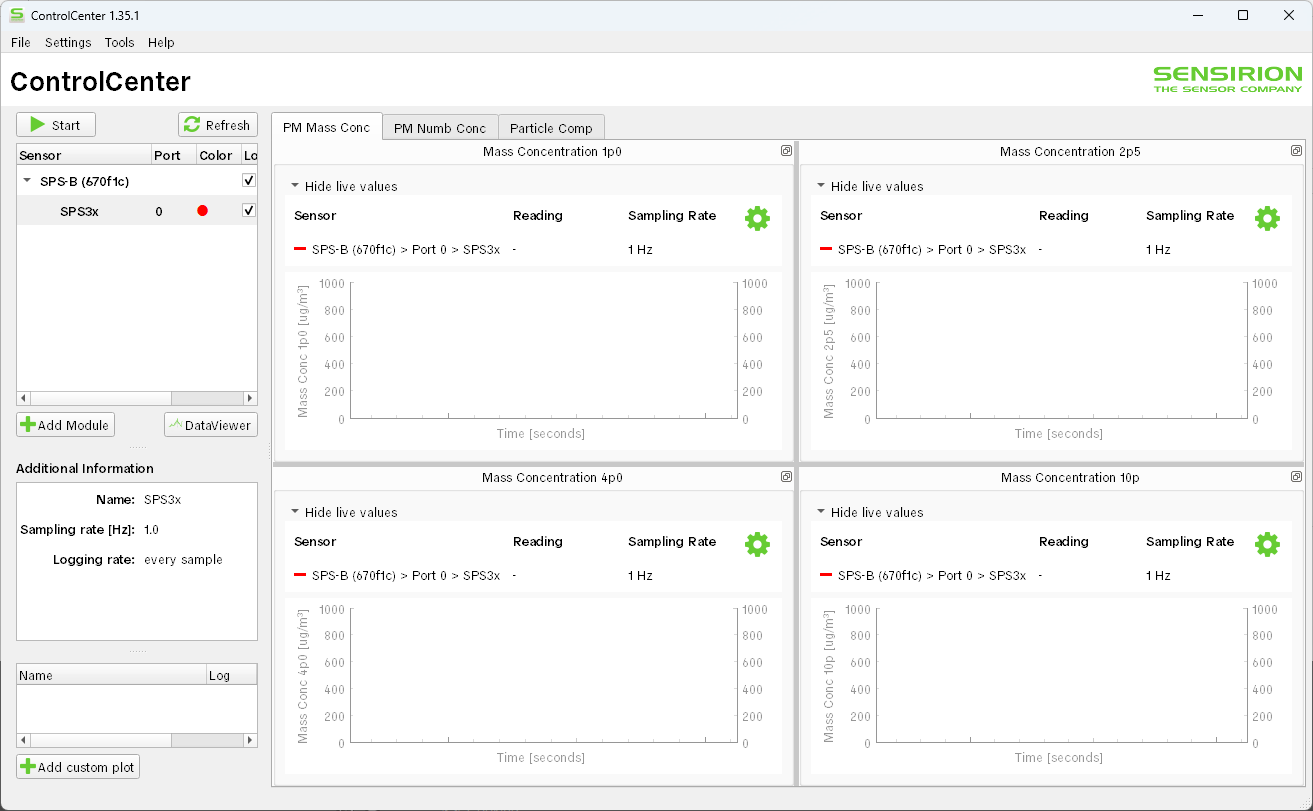Image resolution: width=1313 pixels, height=811 pixels.
Task: Click right arrow of sensor list scrollbar
Action: [251, 398]
